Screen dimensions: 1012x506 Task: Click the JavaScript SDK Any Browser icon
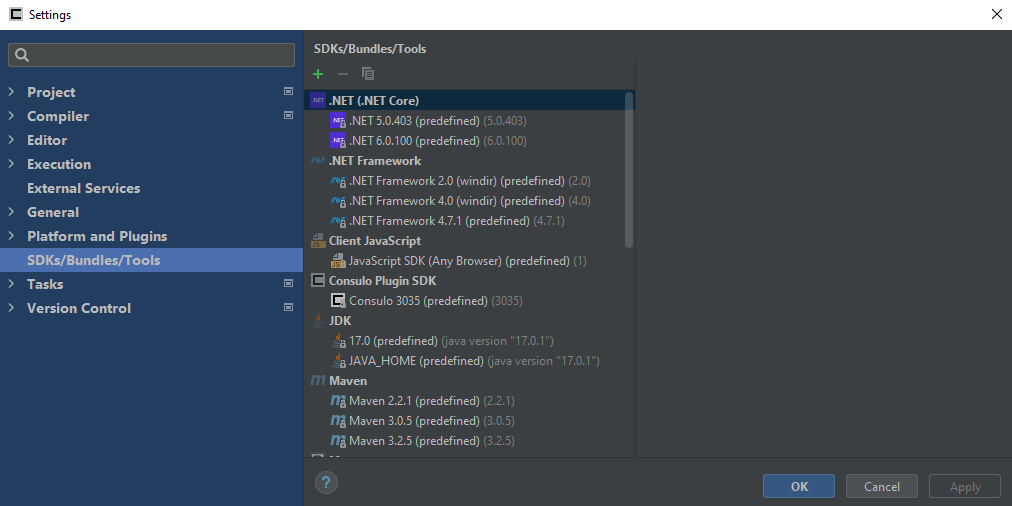pyautogui.click(x=338, y=261)
